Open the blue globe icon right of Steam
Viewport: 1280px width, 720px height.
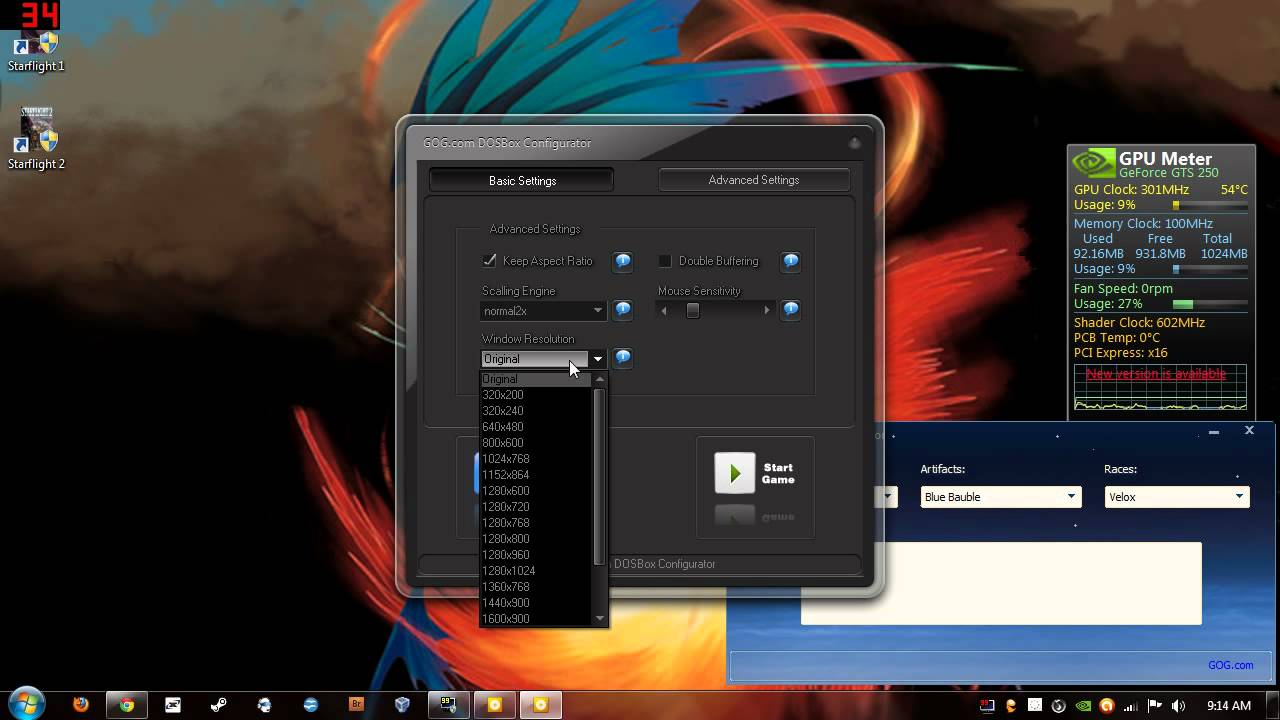265,704
